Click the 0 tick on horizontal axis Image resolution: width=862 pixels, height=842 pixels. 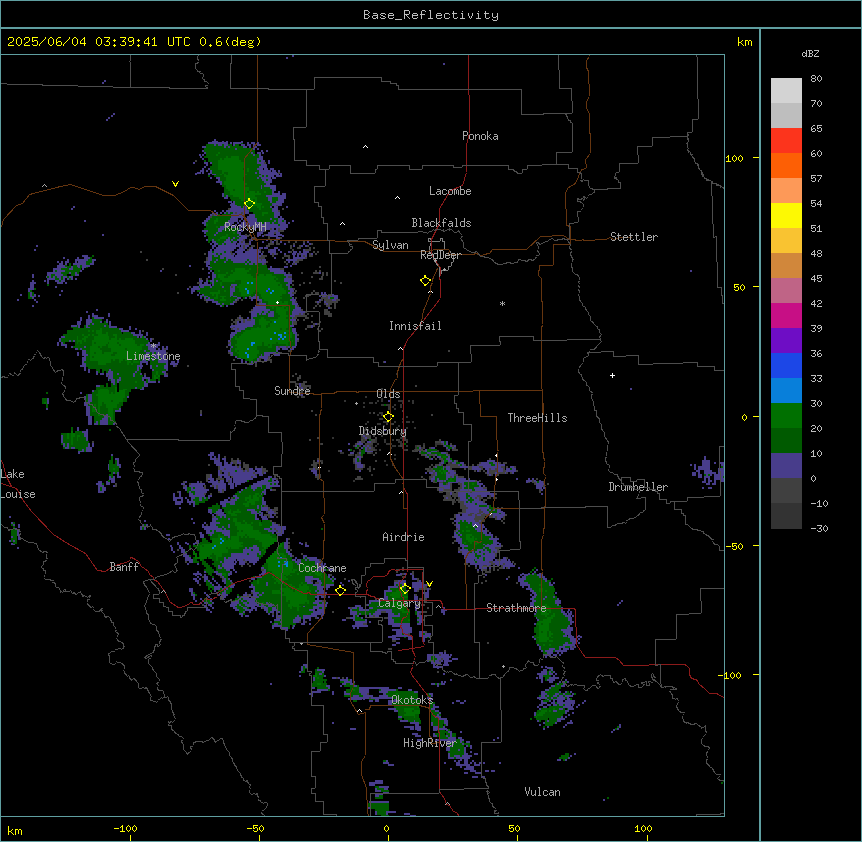(x=386, y=828)
